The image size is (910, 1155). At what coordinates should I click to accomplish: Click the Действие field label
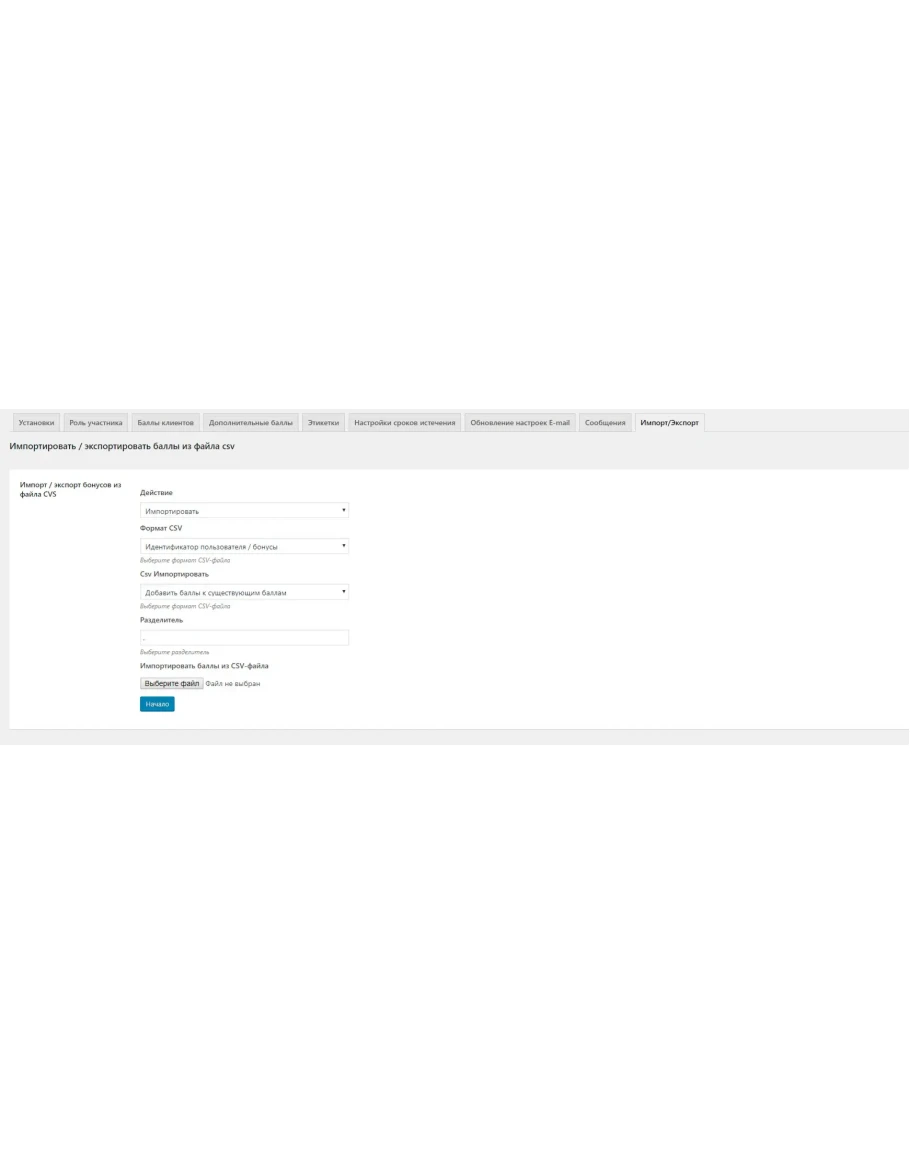[156, 492]
